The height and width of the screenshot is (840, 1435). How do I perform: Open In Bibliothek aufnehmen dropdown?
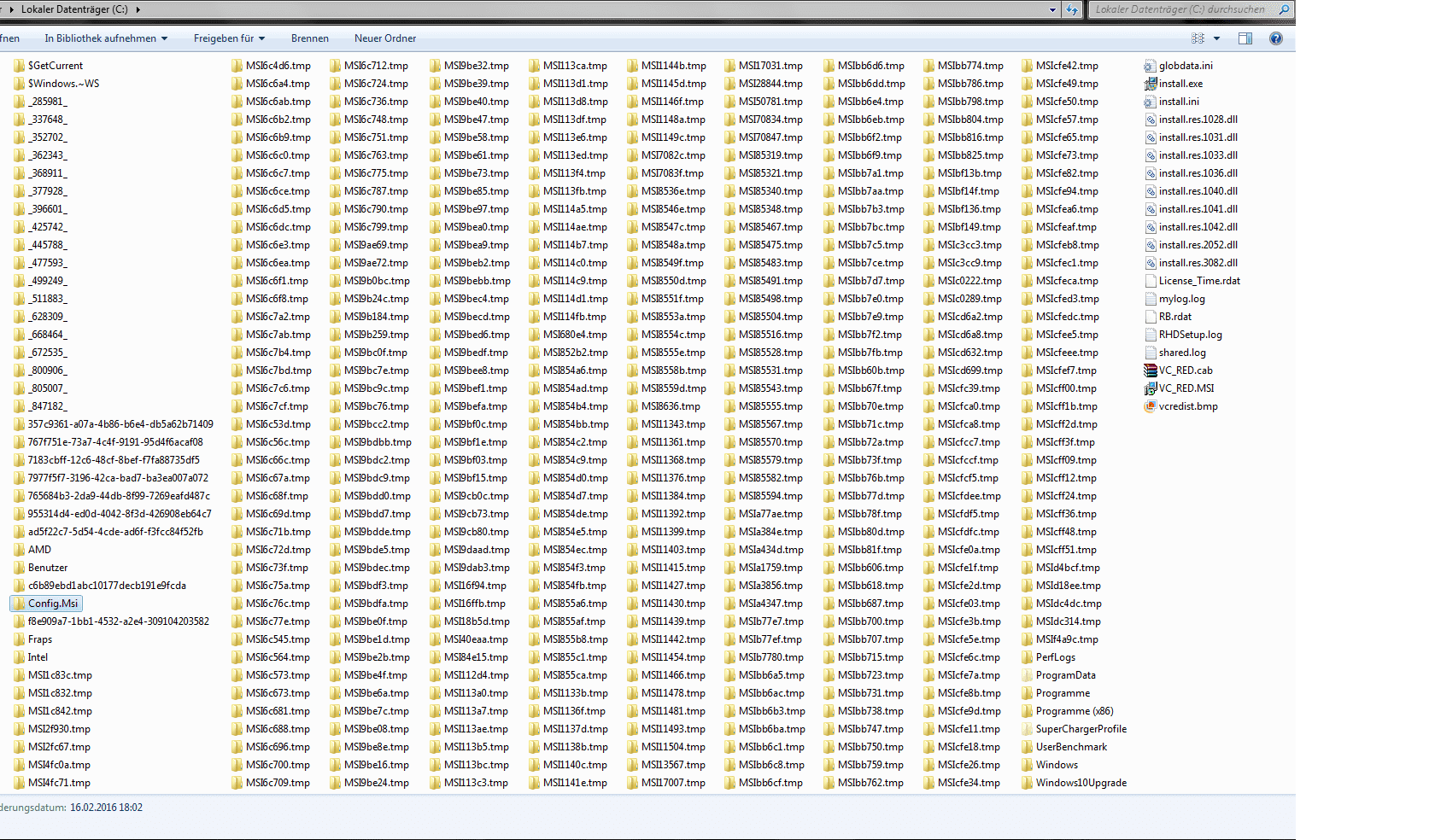[x=106, y=38]
